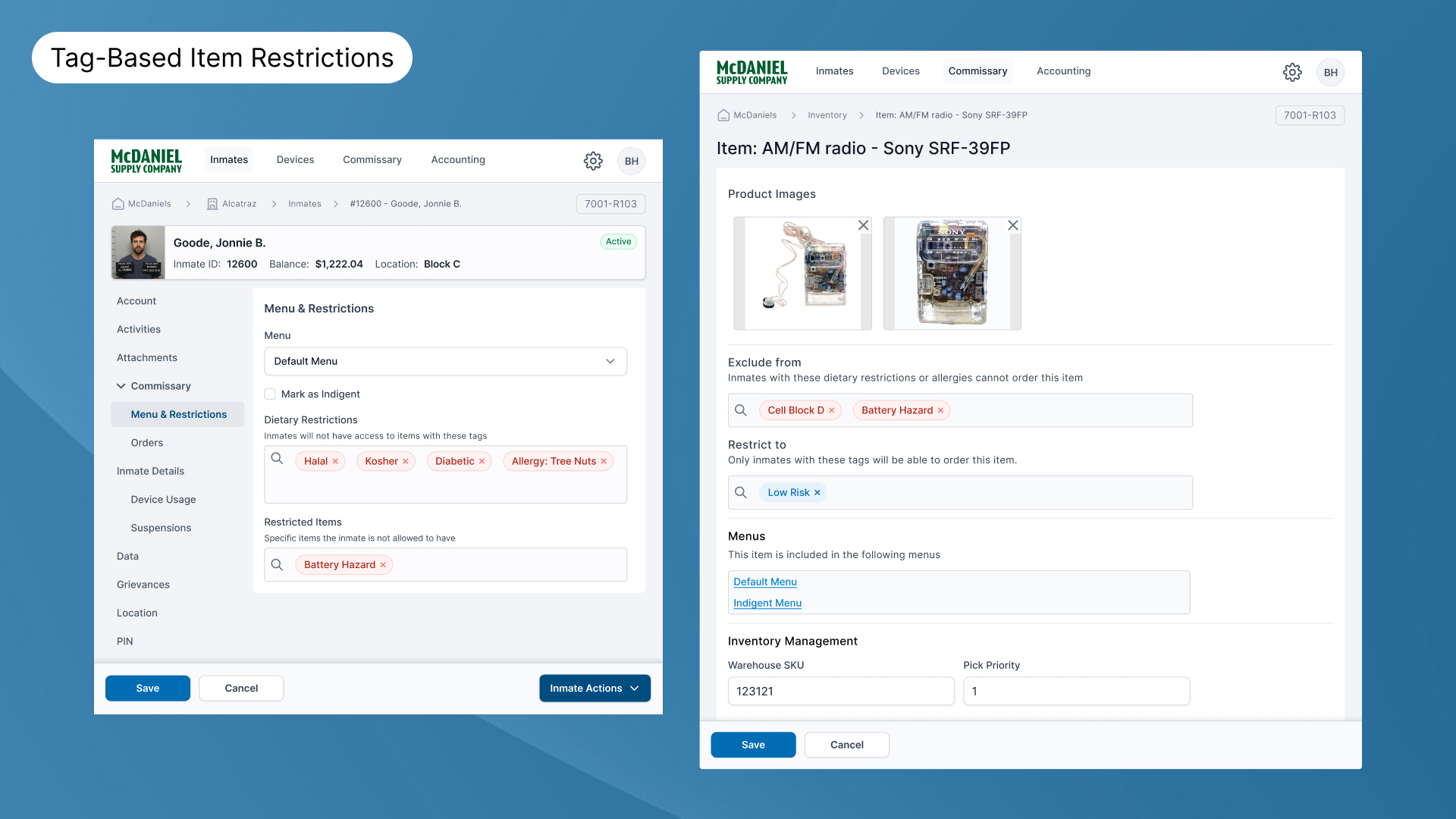Switch to Commissary tab in the Item window
The height and width of the screenshot is (819, 1456).
click(x=977, y=71)
